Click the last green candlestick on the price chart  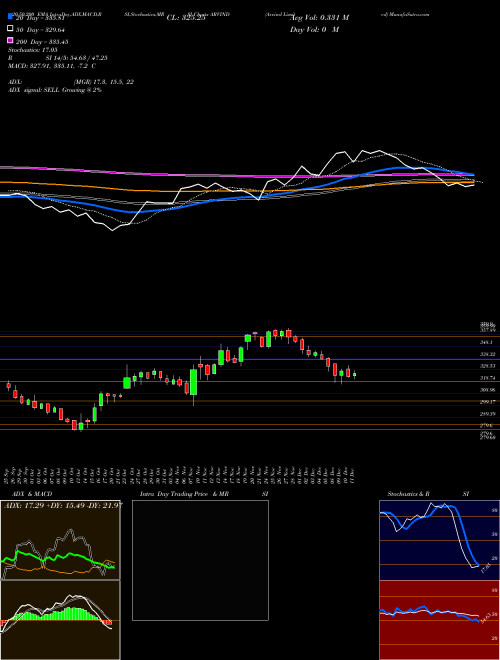355,374
